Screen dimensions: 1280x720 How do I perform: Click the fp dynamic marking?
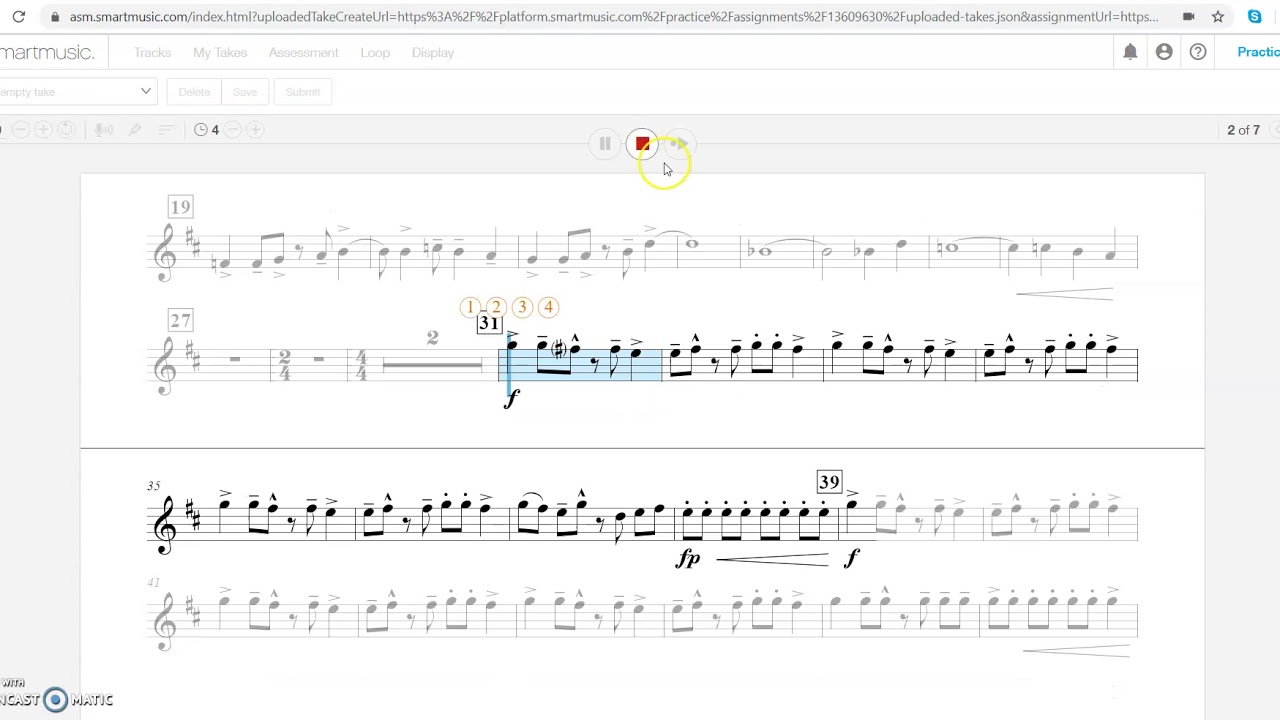click(688, 559)
